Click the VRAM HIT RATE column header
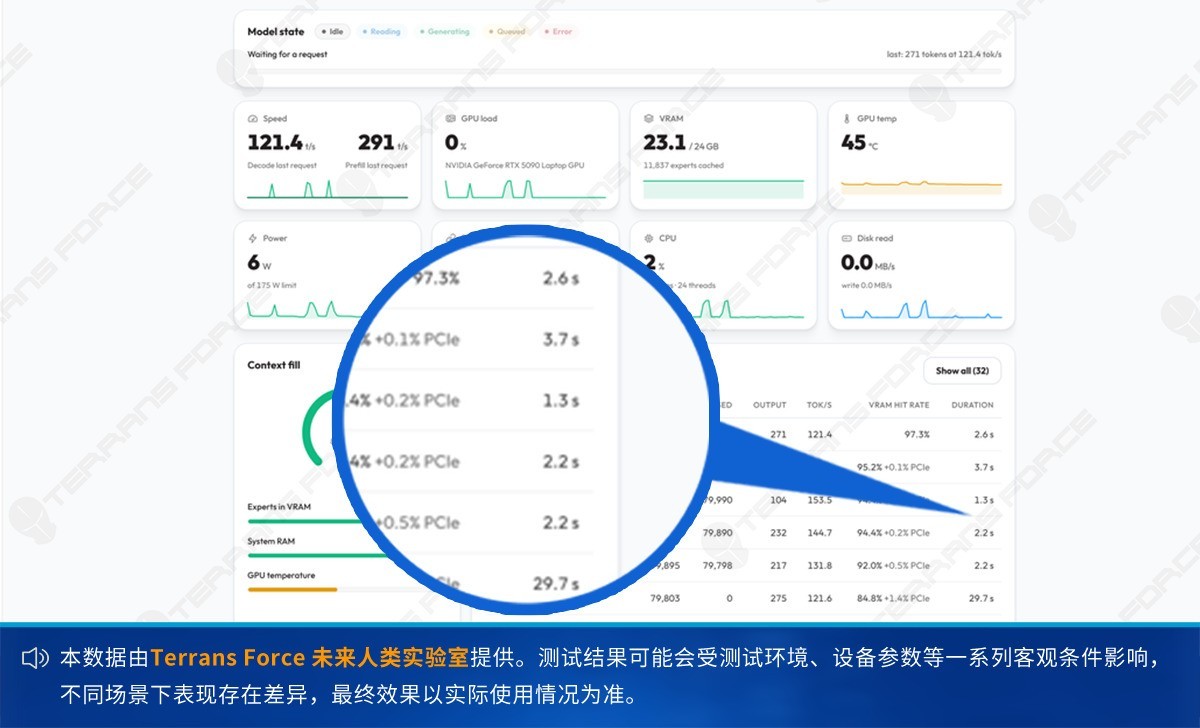Image resolution: width=1200 pixels, height=728 pixels. coord(898,405)
